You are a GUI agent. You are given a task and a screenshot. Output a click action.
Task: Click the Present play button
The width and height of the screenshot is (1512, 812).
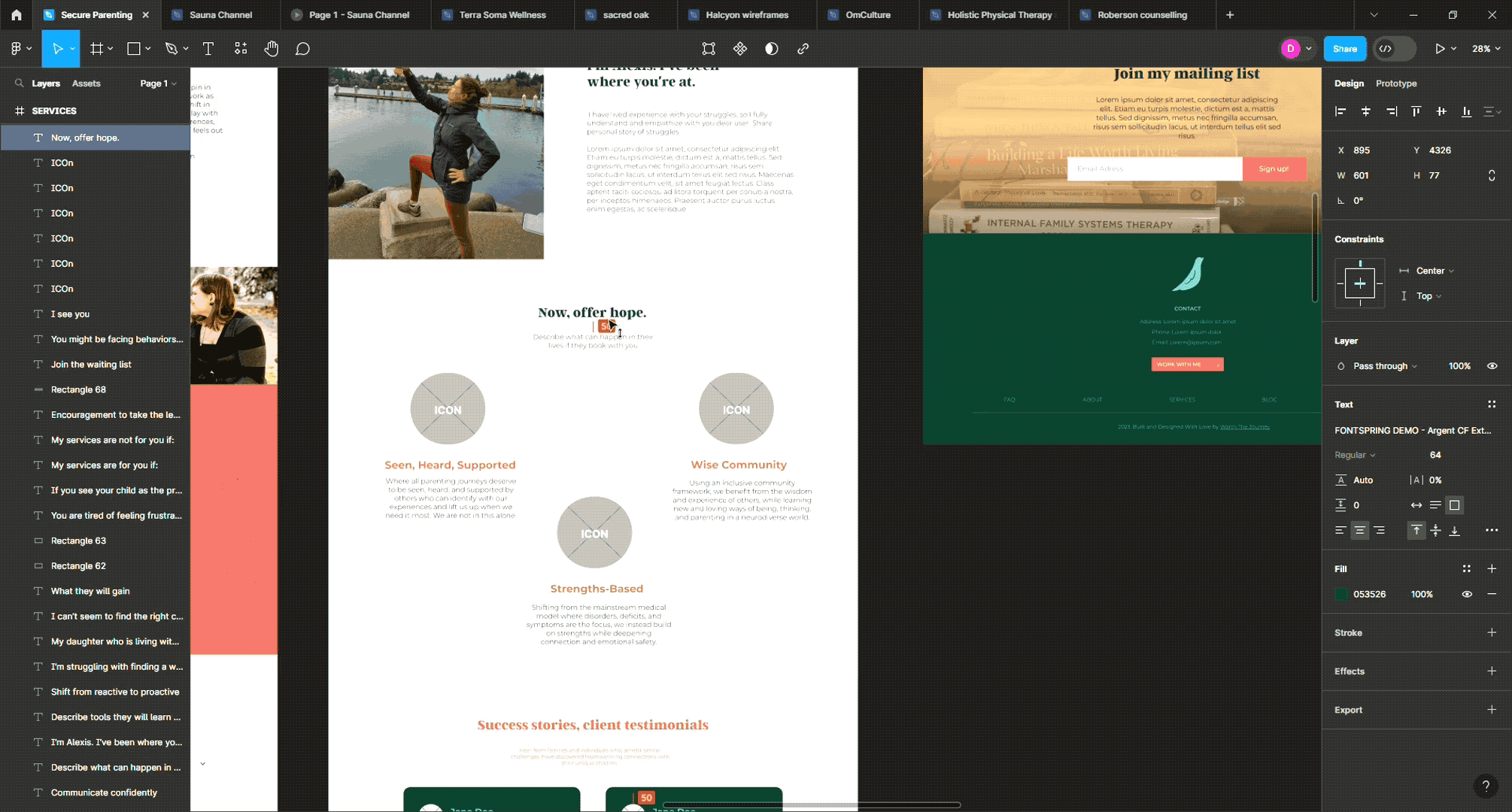(x=1439, y=49)
